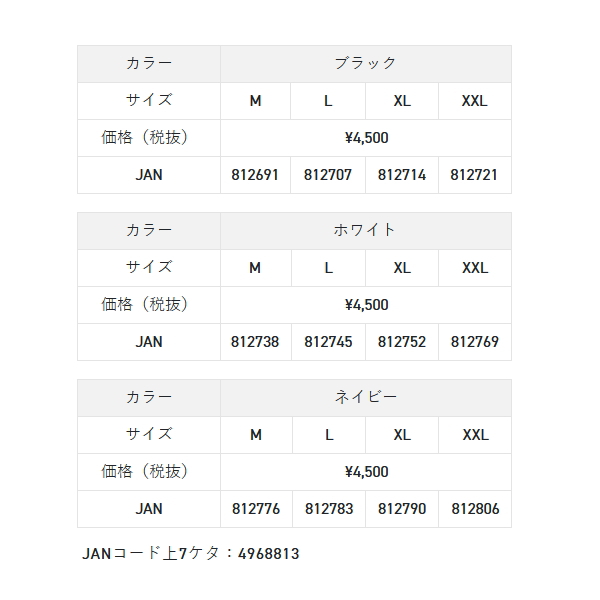Click the ブラック color header cell
This screenshot has width=600, height=600.
(365, 63)
